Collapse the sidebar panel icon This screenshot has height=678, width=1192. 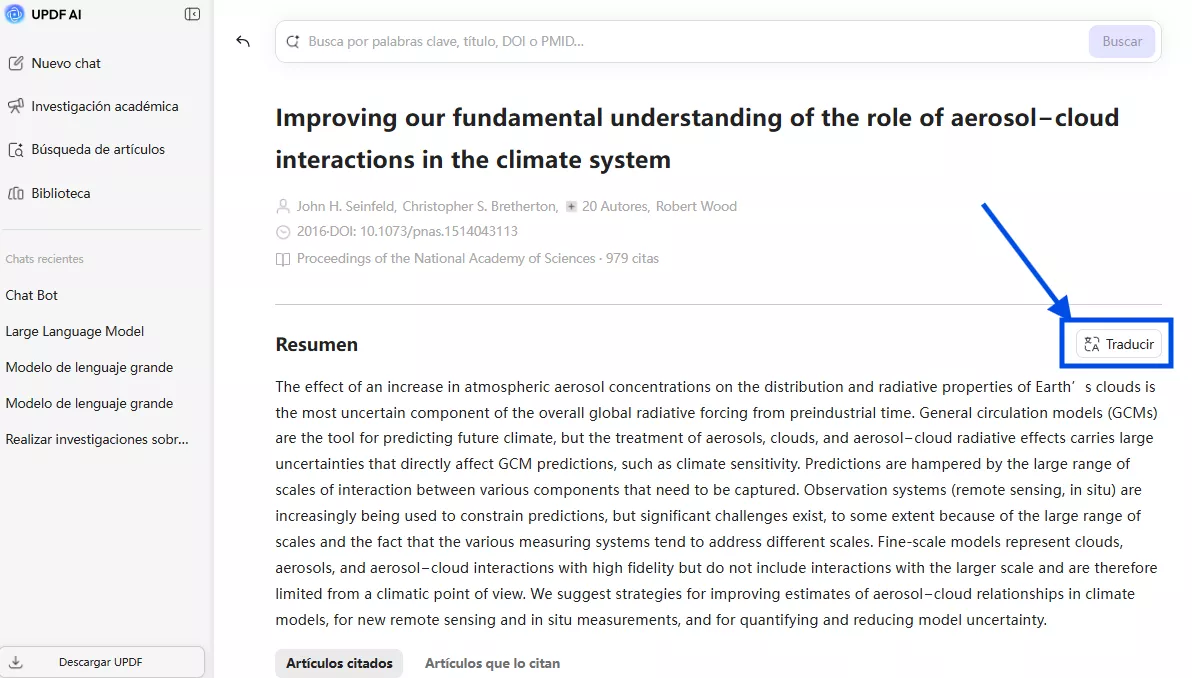click(192, 14)
